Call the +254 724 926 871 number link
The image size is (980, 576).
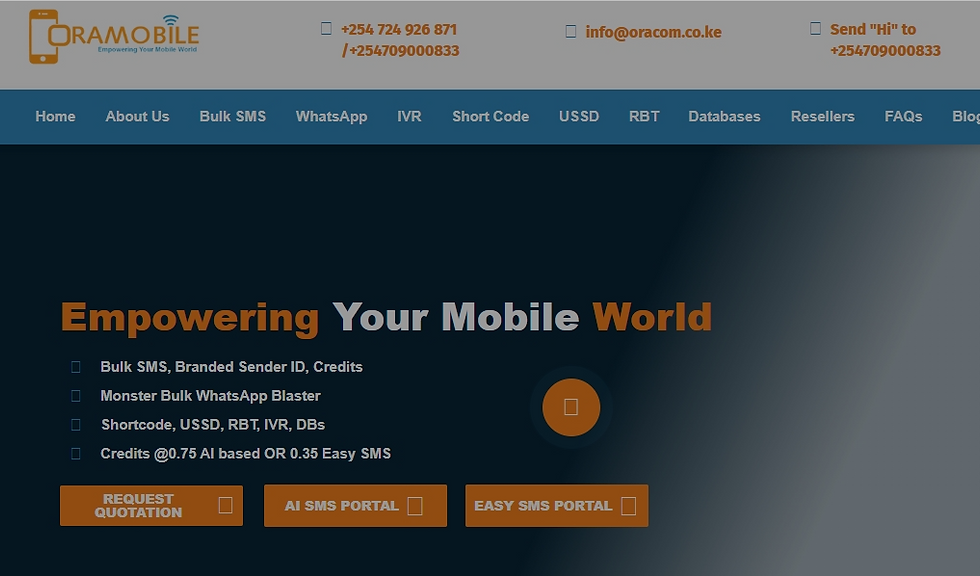click(x=399, y=29)
